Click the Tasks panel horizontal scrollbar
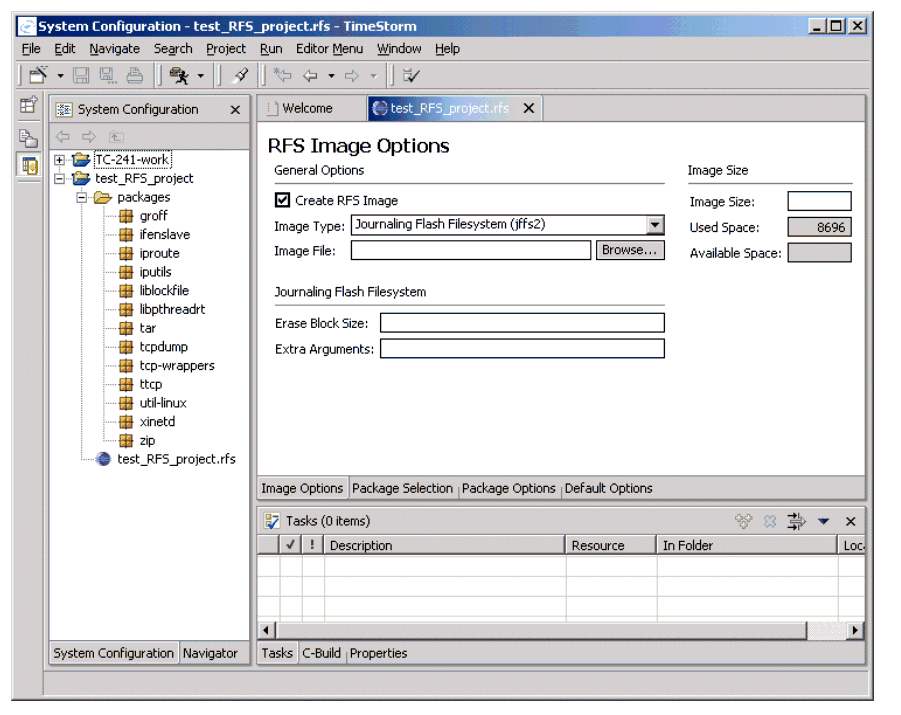The width and height of the screenshot is (901, 715). 540,631
